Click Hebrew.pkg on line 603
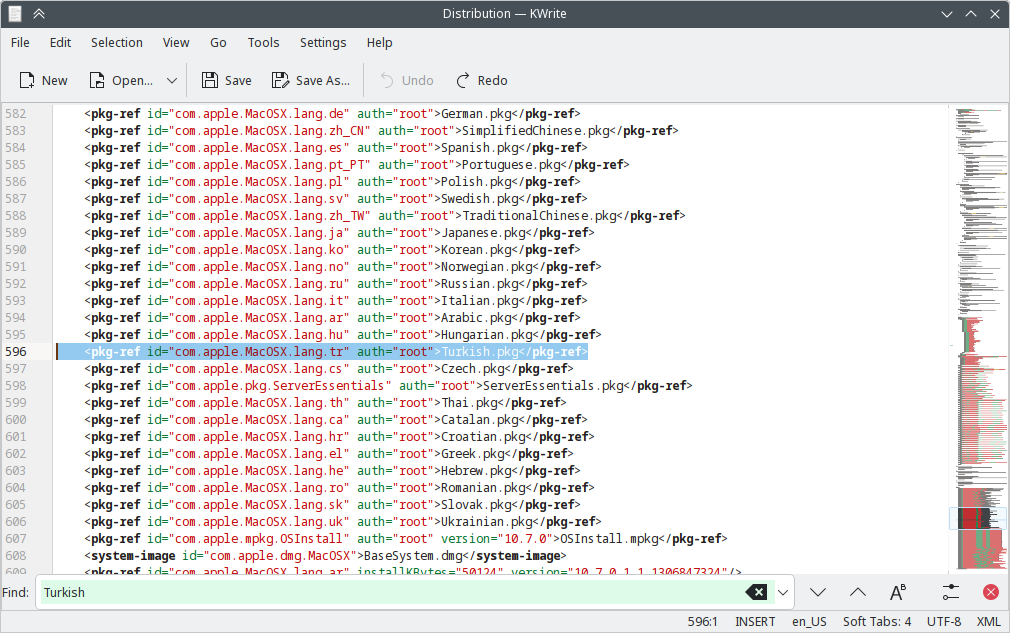1010x633 pixels. [477, 471]
